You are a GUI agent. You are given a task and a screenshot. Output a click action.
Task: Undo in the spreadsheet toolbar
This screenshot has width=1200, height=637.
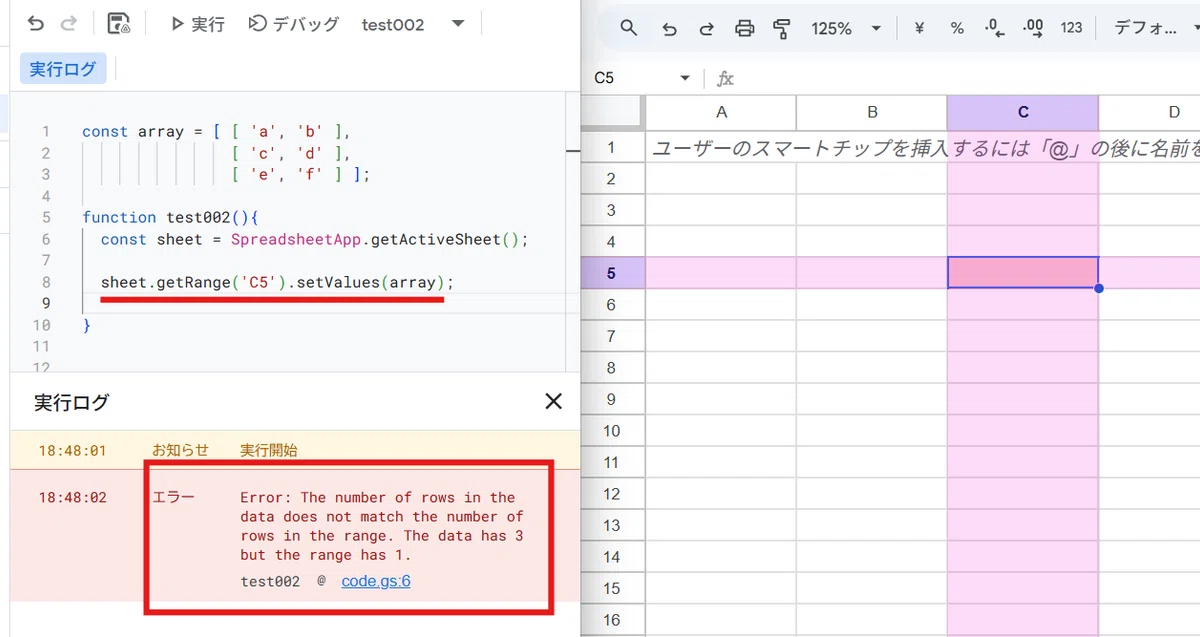670,28
